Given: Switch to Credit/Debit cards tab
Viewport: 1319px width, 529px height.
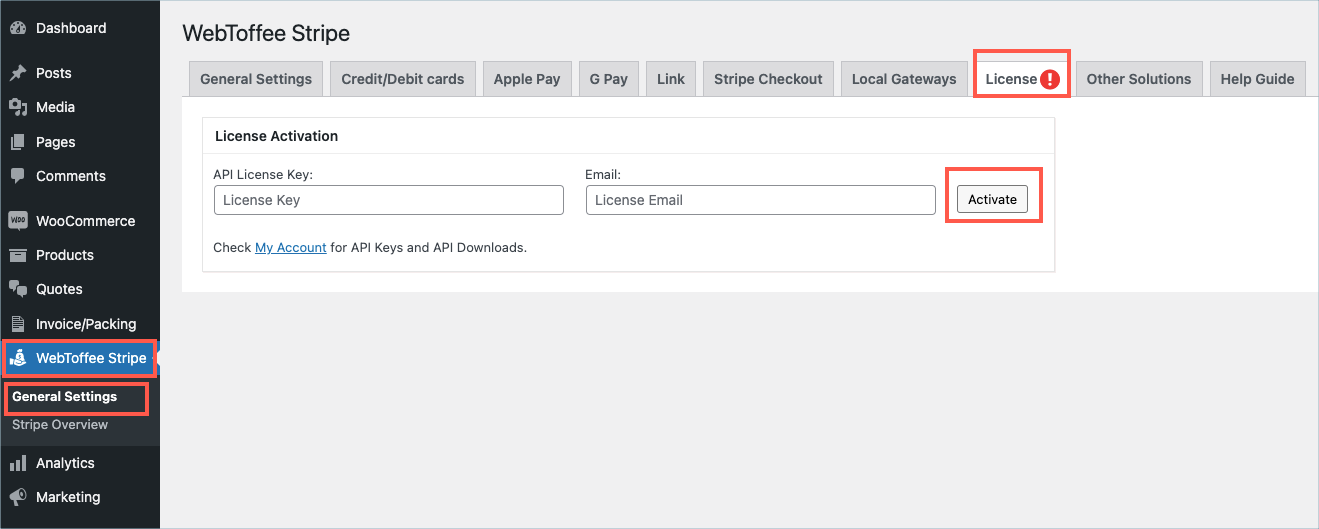Looking at the screenshot, I should coord(402,79).
